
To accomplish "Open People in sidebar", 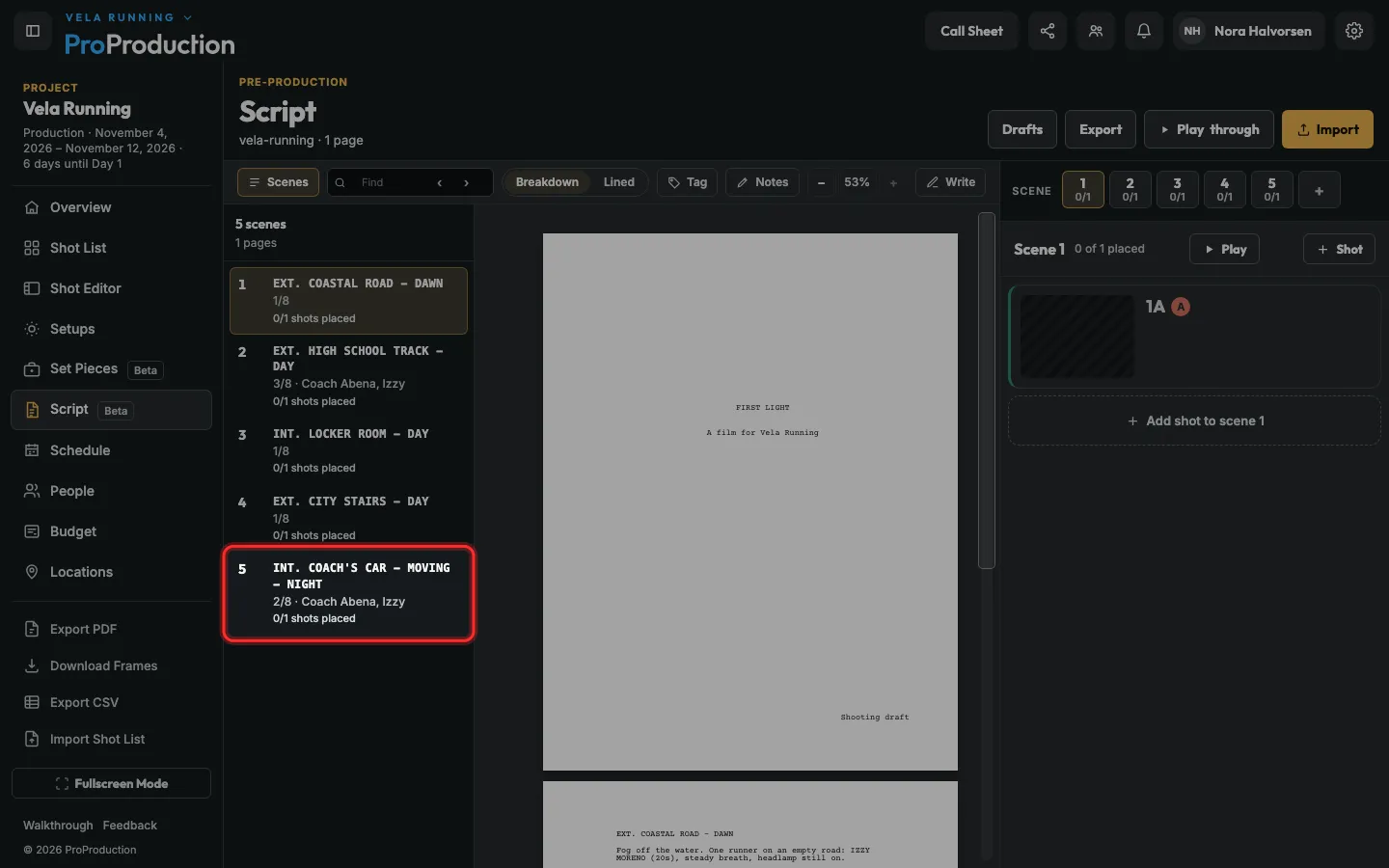I will coord(111,491).
